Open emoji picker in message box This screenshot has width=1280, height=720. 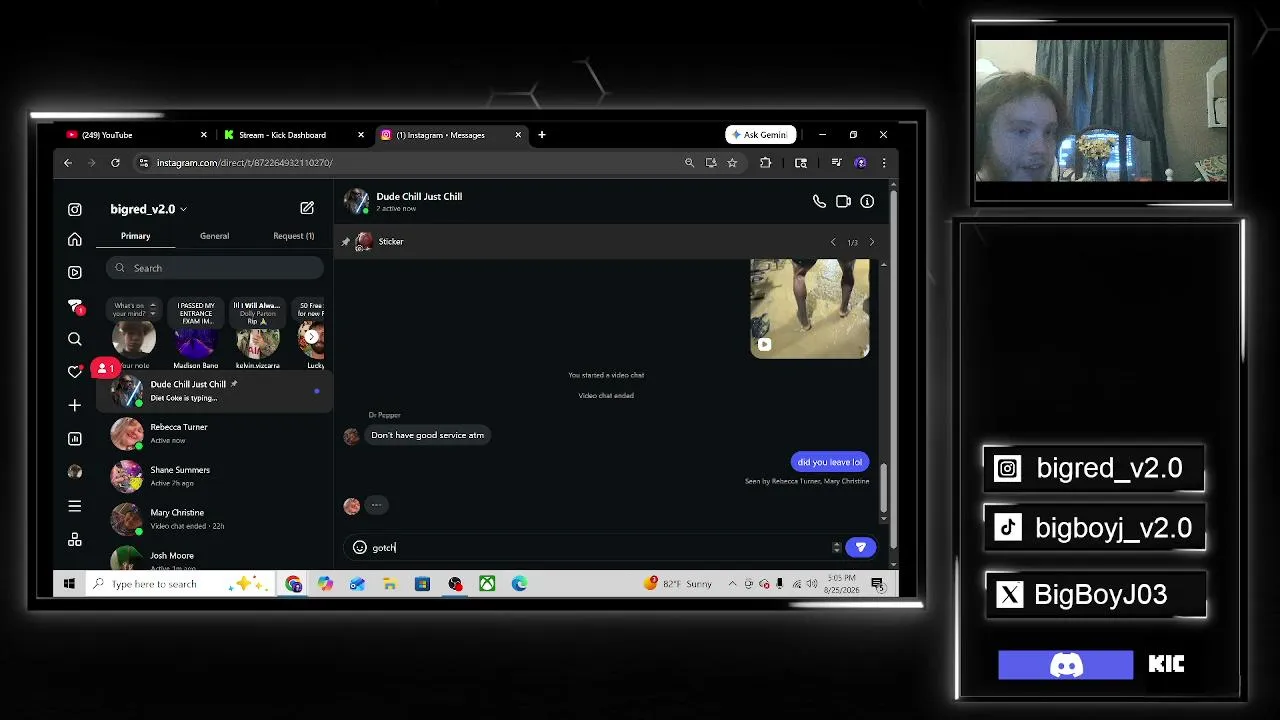[360, 547]
